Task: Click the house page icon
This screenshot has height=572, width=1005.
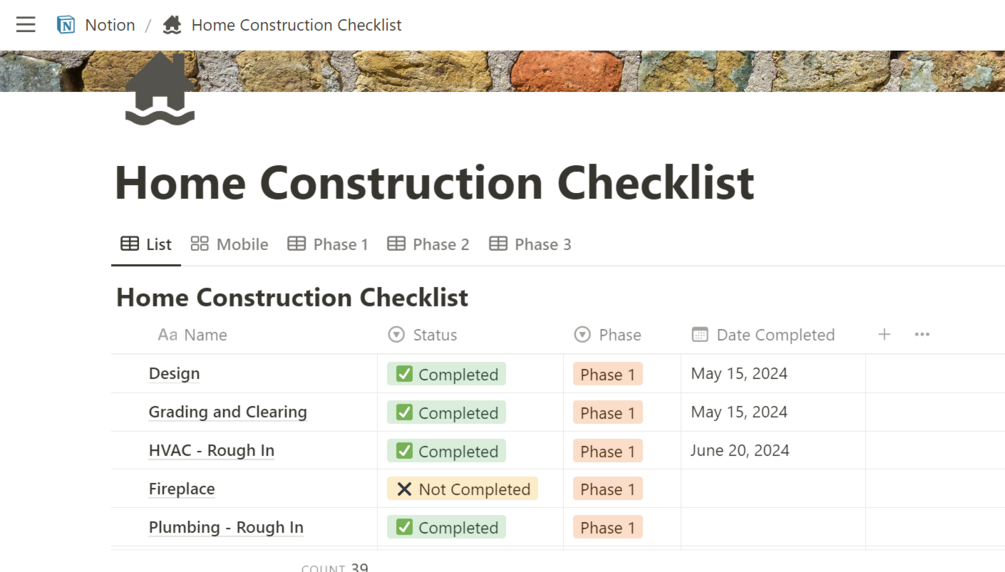Action: point(160,90)
